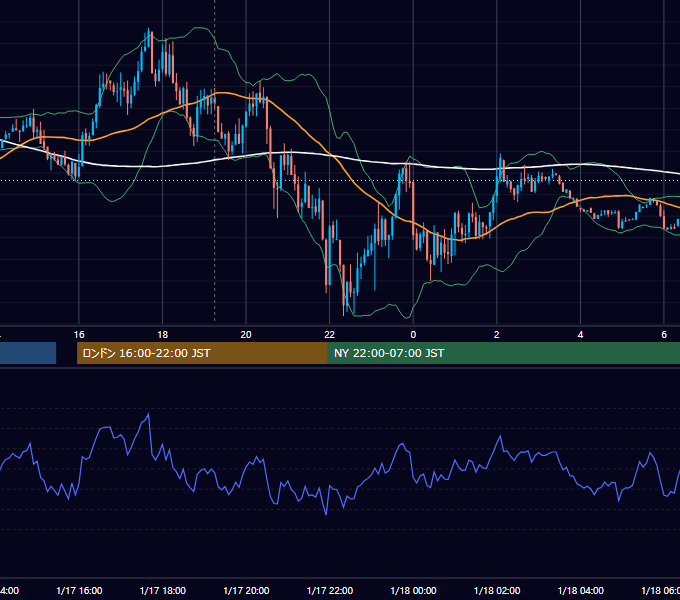This screenshot has height=600, width=680.
Task: Click the 1/17 16:00 date label
Action: point(79,590)
